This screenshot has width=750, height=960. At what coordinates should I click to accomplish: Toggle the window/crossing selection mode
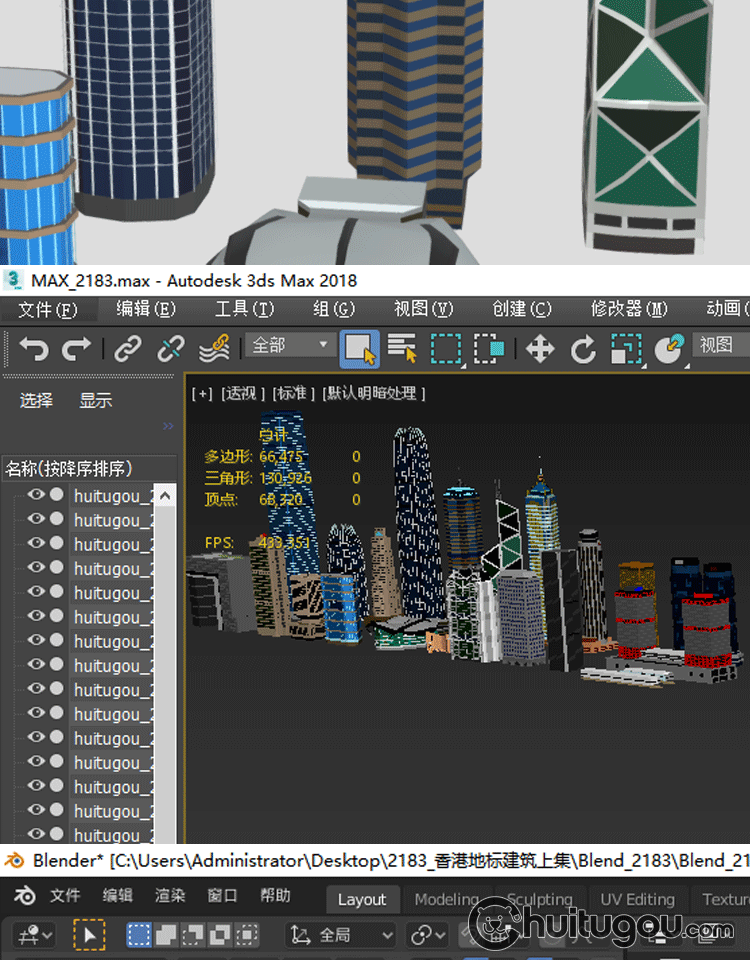pos(488,348)
